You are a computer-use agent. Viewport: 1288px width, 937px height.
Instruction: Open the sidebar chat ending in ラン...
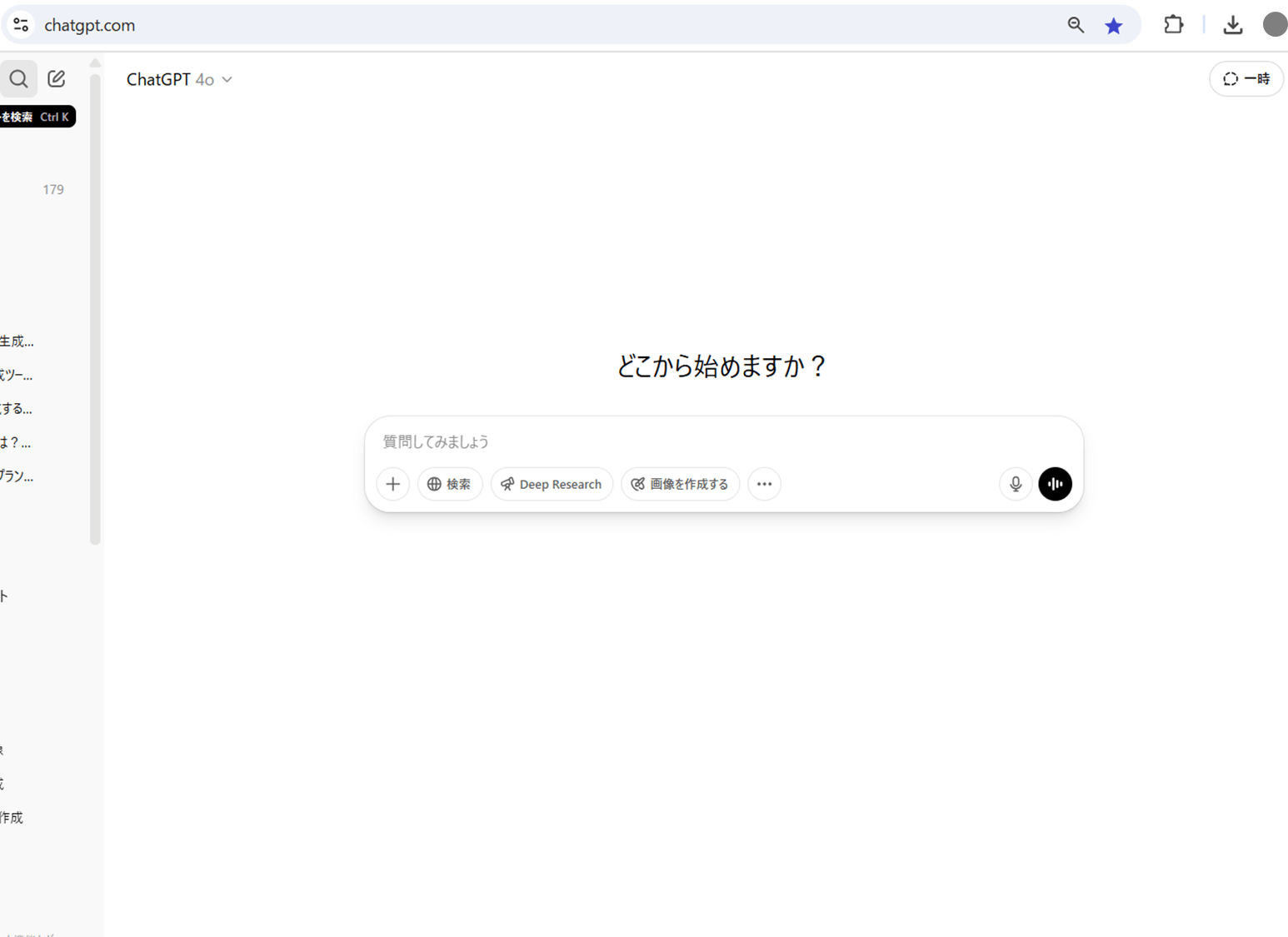[17, 476]
